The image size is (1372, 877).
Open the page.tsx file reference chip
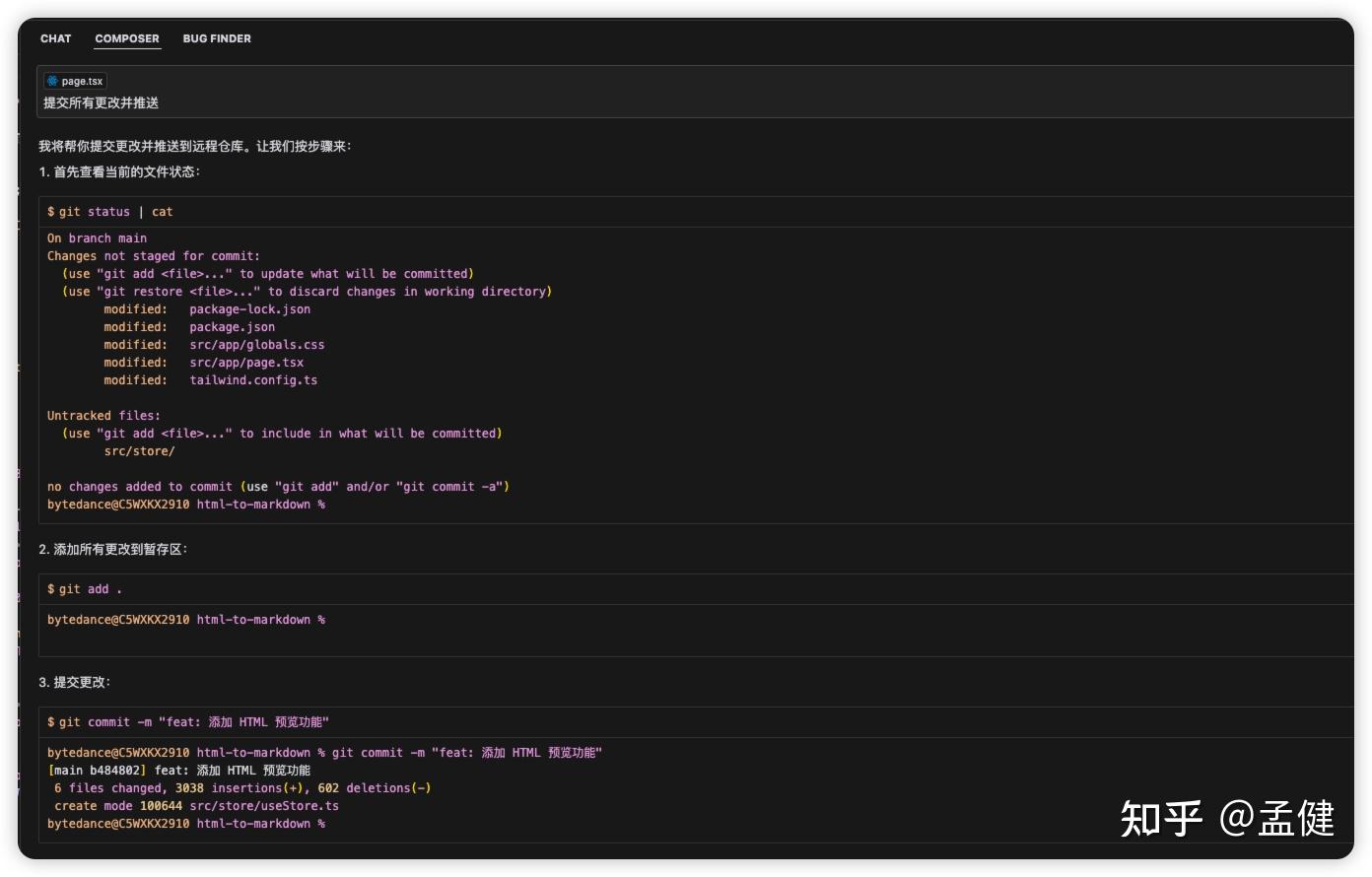[x=75, y=81]
